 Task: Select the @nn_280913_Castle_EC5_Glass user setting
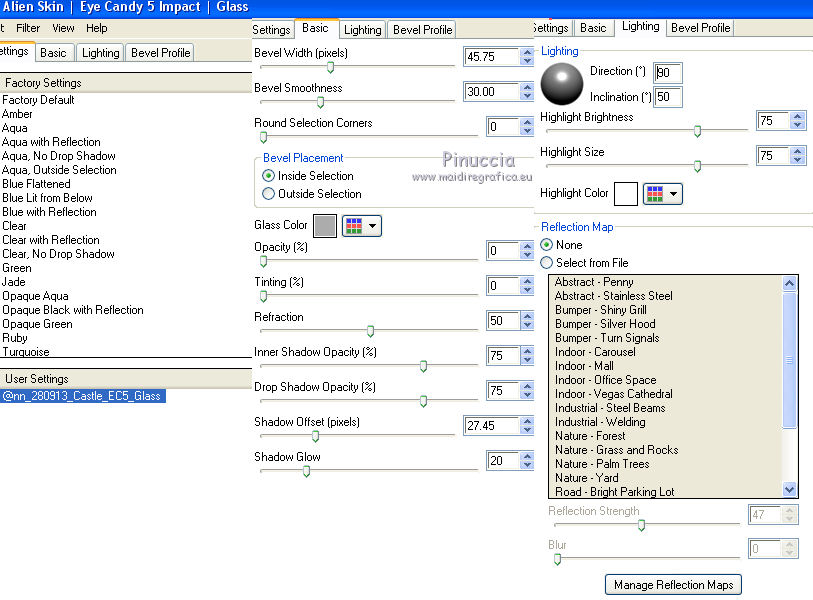tap(82, 396)
